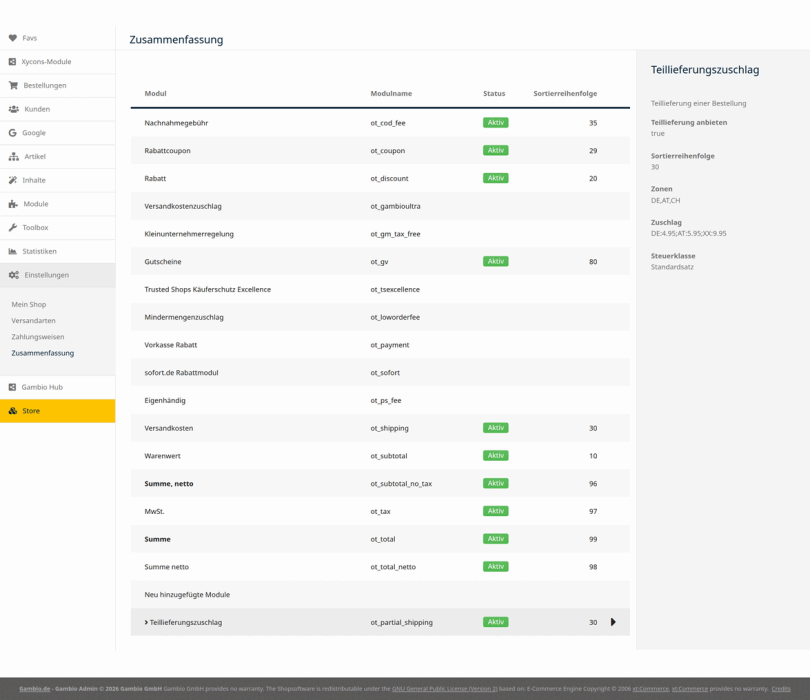Select Trusted Shops Käuferschutz Excellence module
This screenshot has height=700, width=810.
(x=208, y=289)
